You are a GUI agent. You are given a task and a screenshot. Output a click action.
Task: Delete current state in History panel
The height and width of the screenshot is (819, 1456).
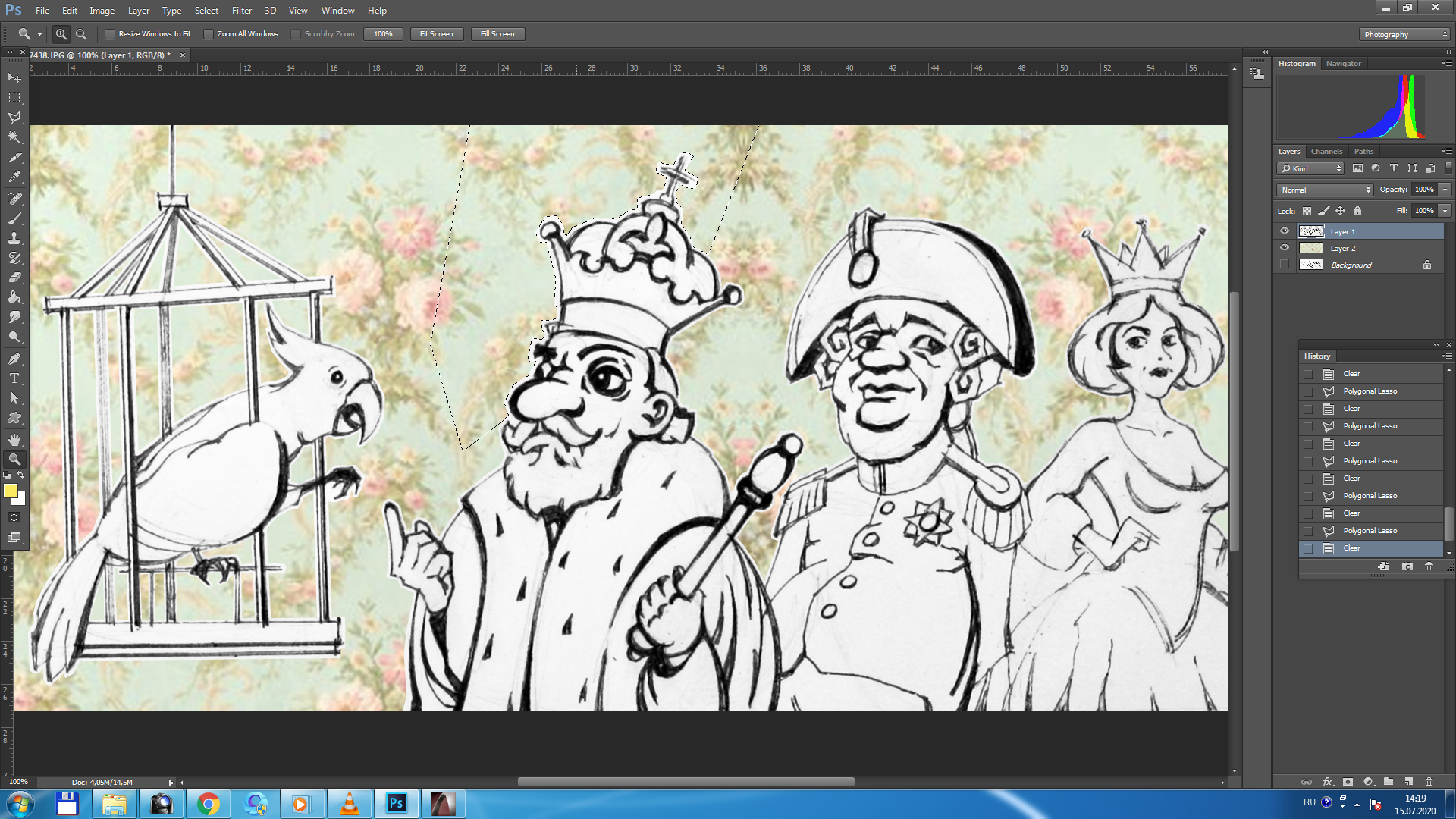tap(1429, 566)
